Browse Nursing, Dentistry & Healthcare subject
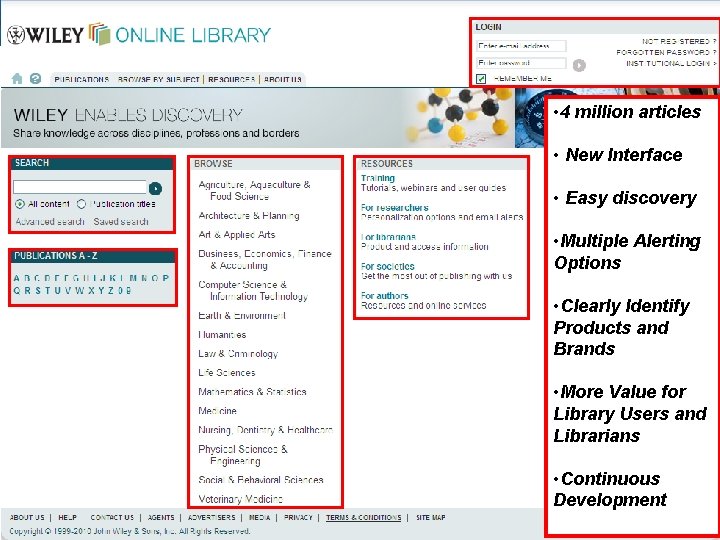Viewport: 720px width, 540px height. 265,430
